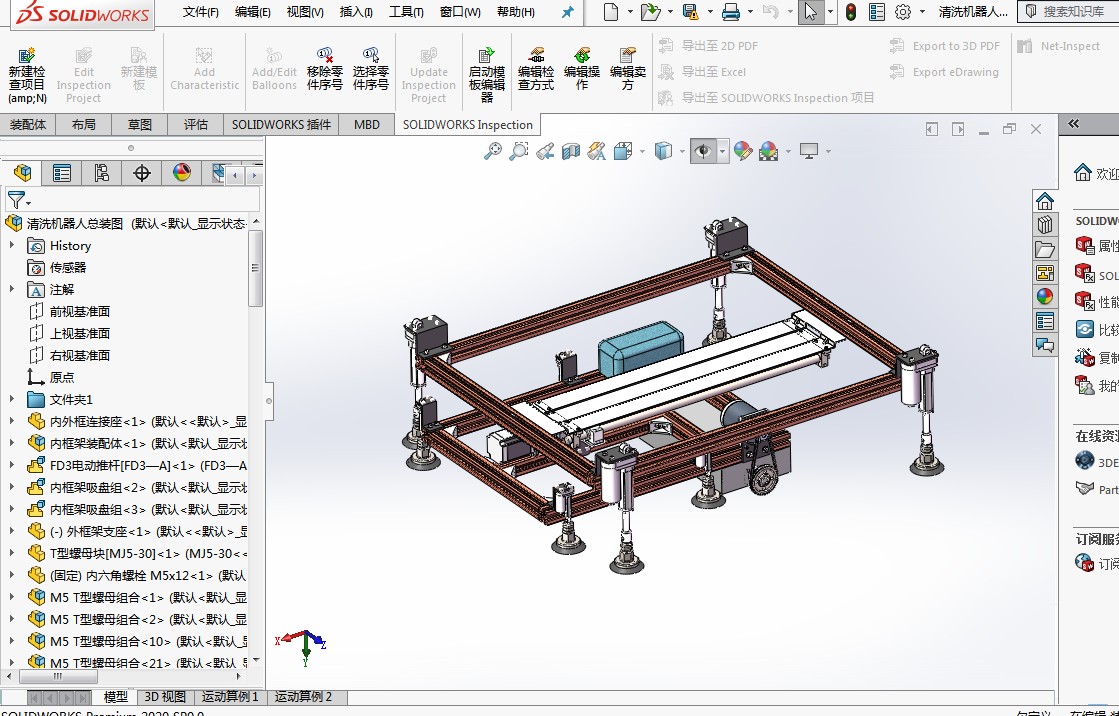Screen dimensions: 1119x716
Task: Click the View Settings monitor icon
Action: click(x=809, y=151)
